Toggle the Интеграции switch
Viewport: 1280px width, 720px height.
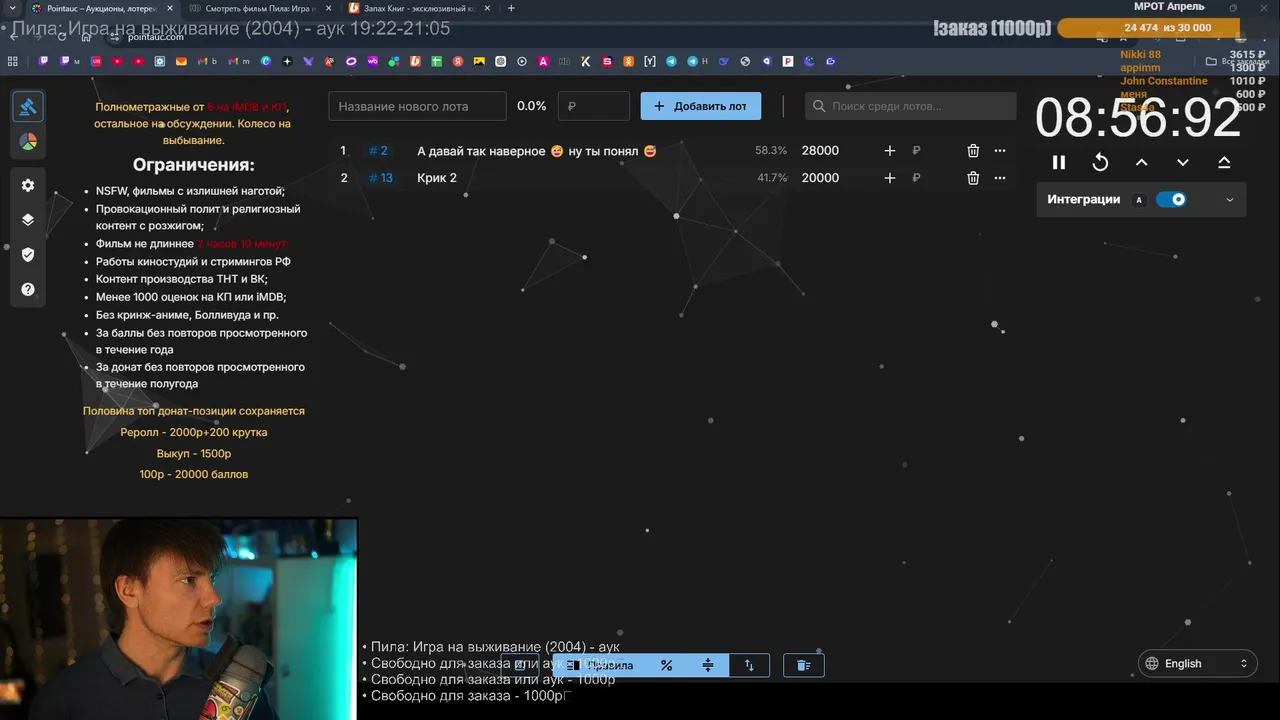click(1171, 199)
